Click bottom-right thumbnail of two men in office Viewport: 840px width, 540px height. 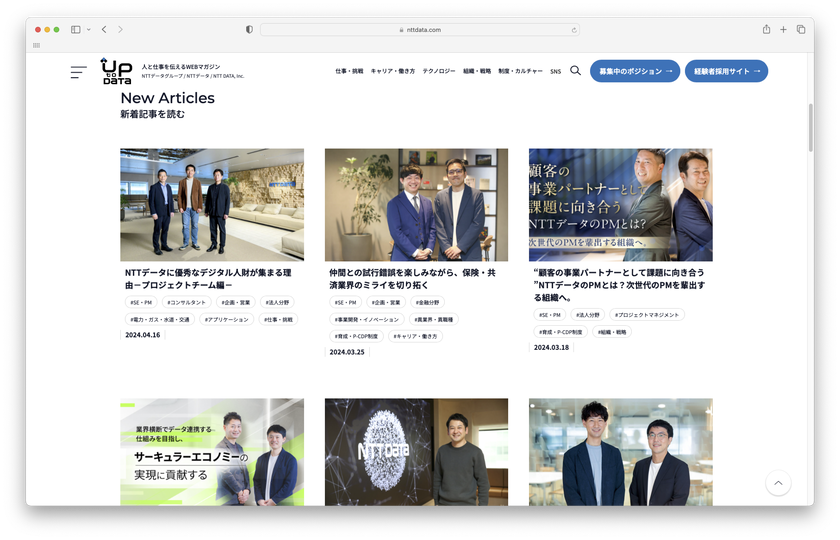tap(620, 452)
